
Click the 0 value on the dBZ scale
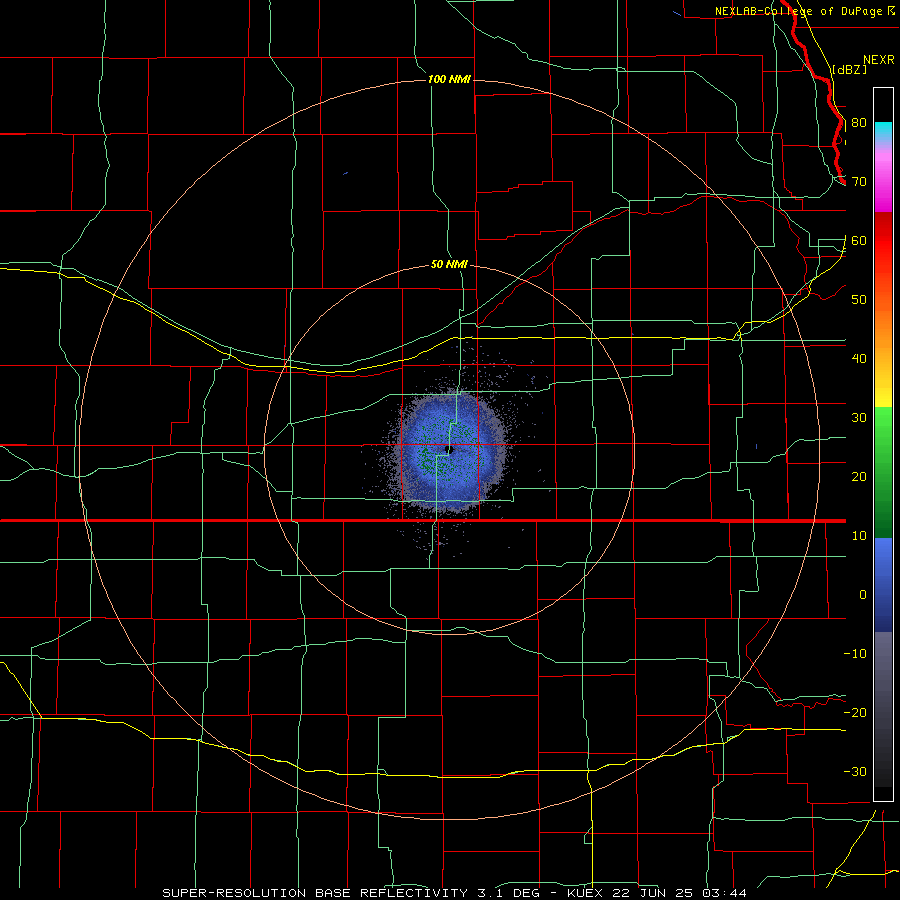863,595
